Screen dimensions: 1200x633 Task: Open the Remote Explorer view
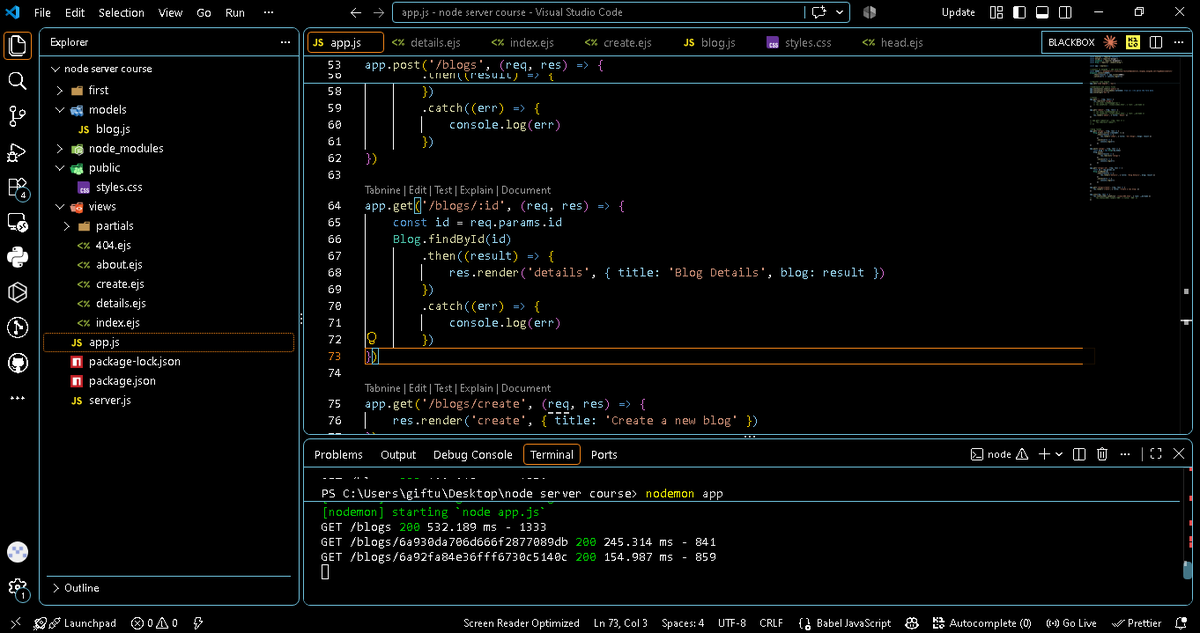(17, 222)
